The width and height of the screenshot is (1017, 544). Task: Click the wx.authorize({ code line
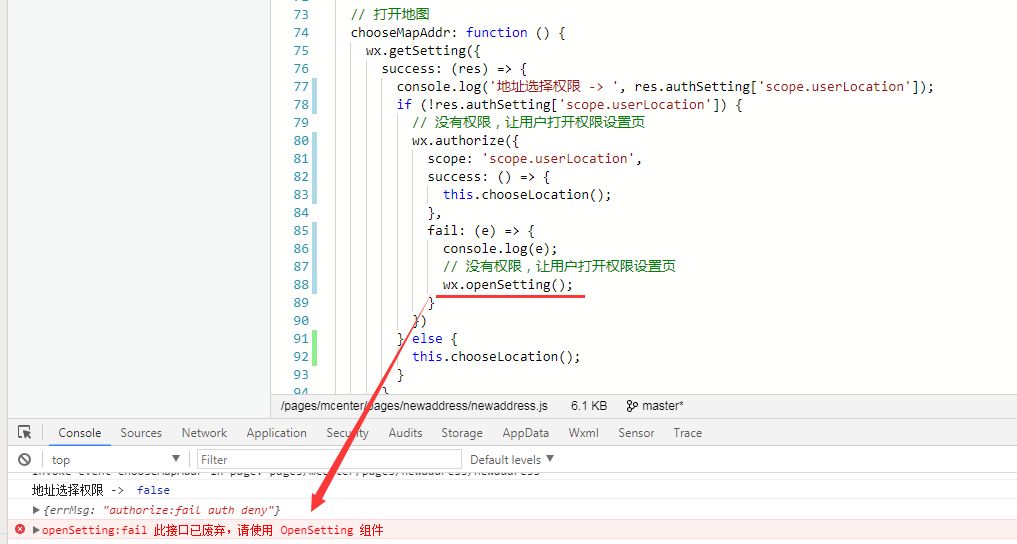pyautogui.click(x=466, y=140)
